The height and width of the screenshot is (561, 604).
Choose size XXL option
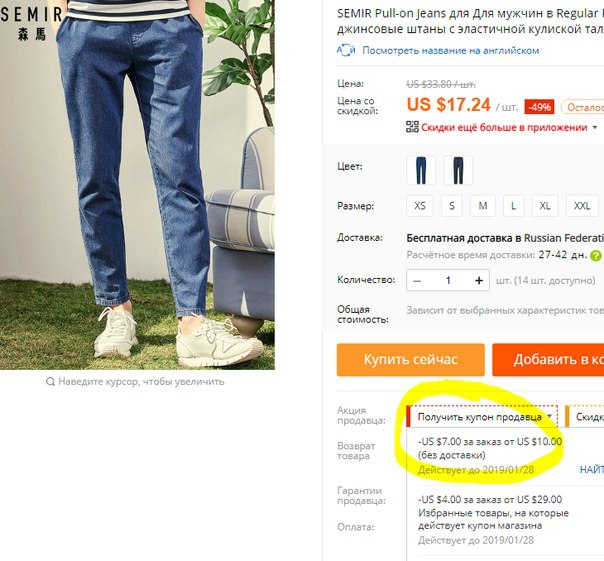pyautogui.click(x=582, y=206)
